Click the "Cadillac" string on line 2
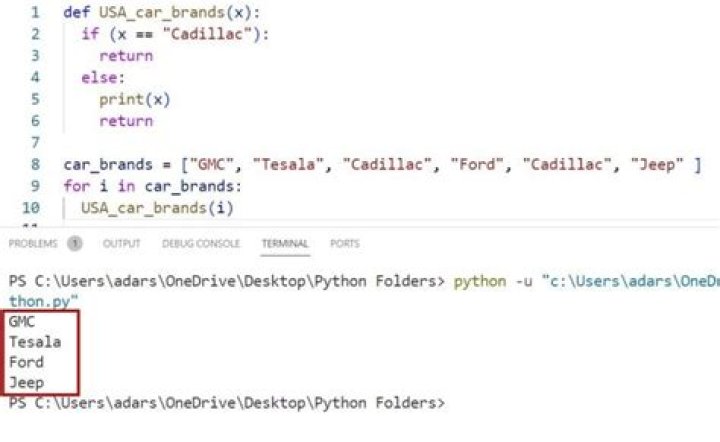This screenshot has width=720, height=442. point(207,34)
